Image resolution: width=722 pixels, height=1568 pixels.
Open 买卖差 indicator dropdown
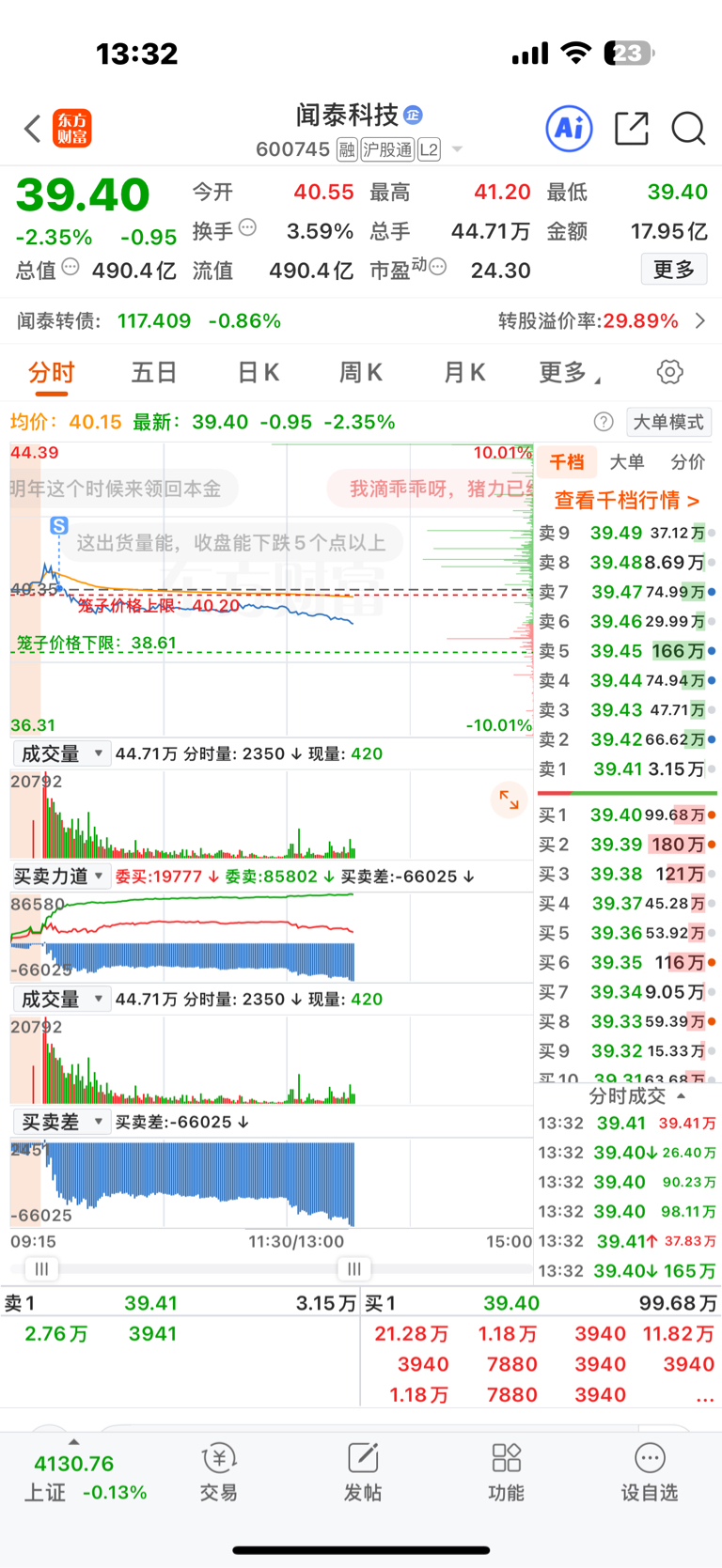point(61,1122)
